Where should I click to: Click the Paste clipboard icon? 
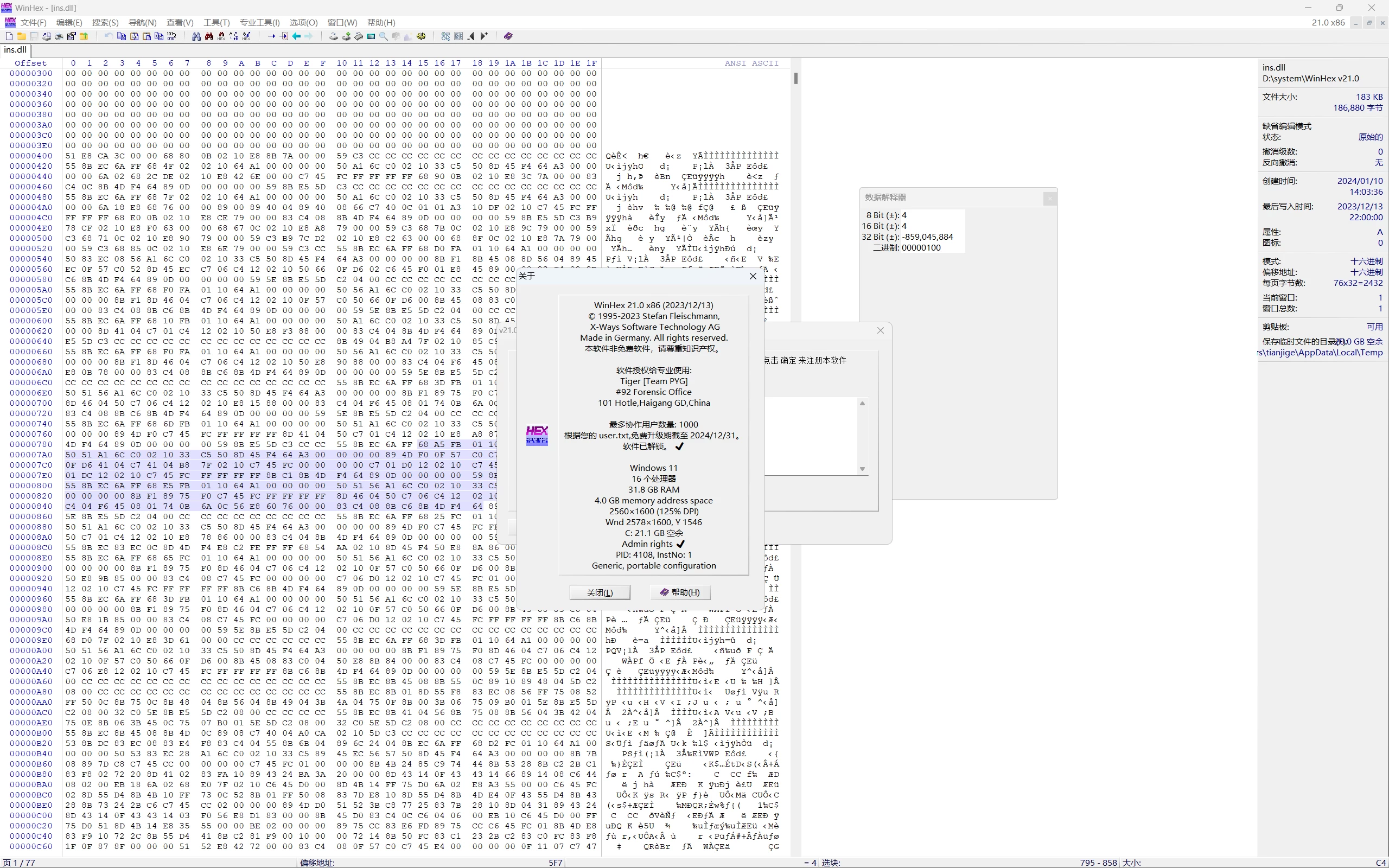click(x=146, y=36)
